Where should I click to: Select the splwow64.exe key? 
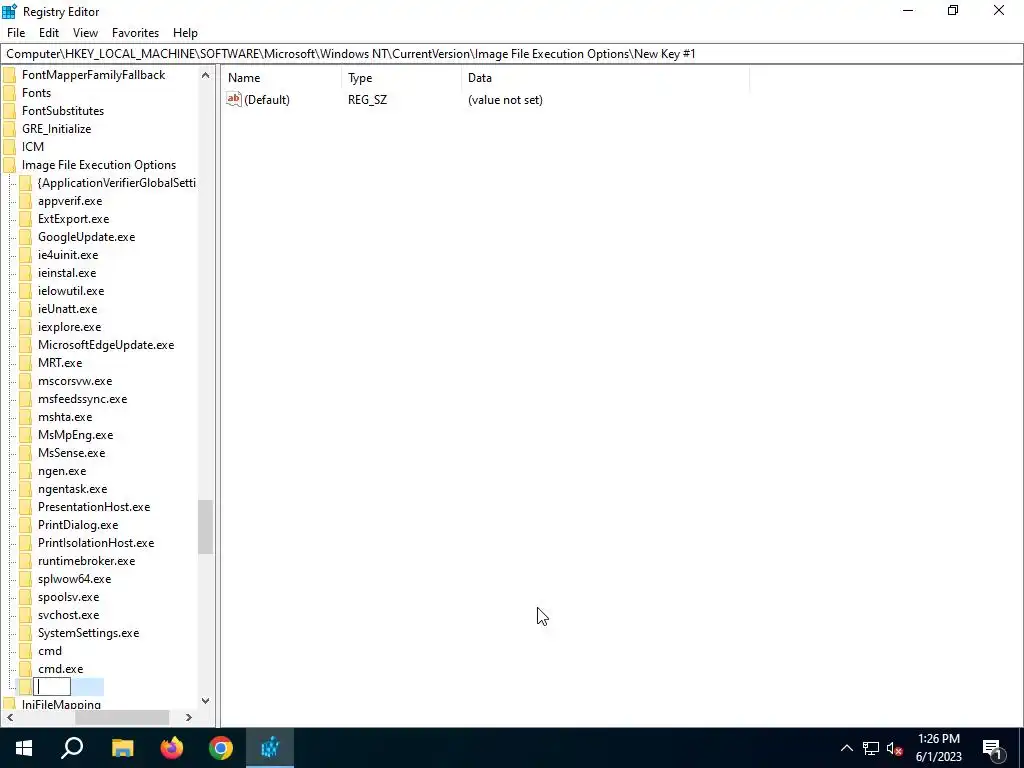74,579
